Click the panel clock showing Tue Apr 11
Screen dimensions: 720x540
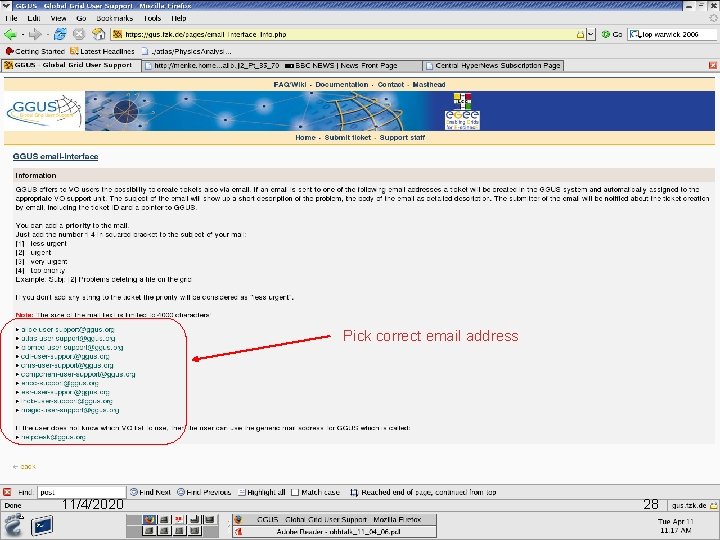click(x=675, y=526)
